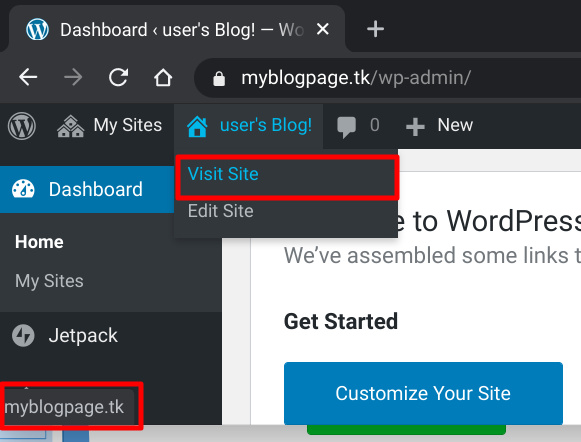Viewport: 581px width, 442px height.
Task: Click the user's Blog! site name
Action: [249, 126]
